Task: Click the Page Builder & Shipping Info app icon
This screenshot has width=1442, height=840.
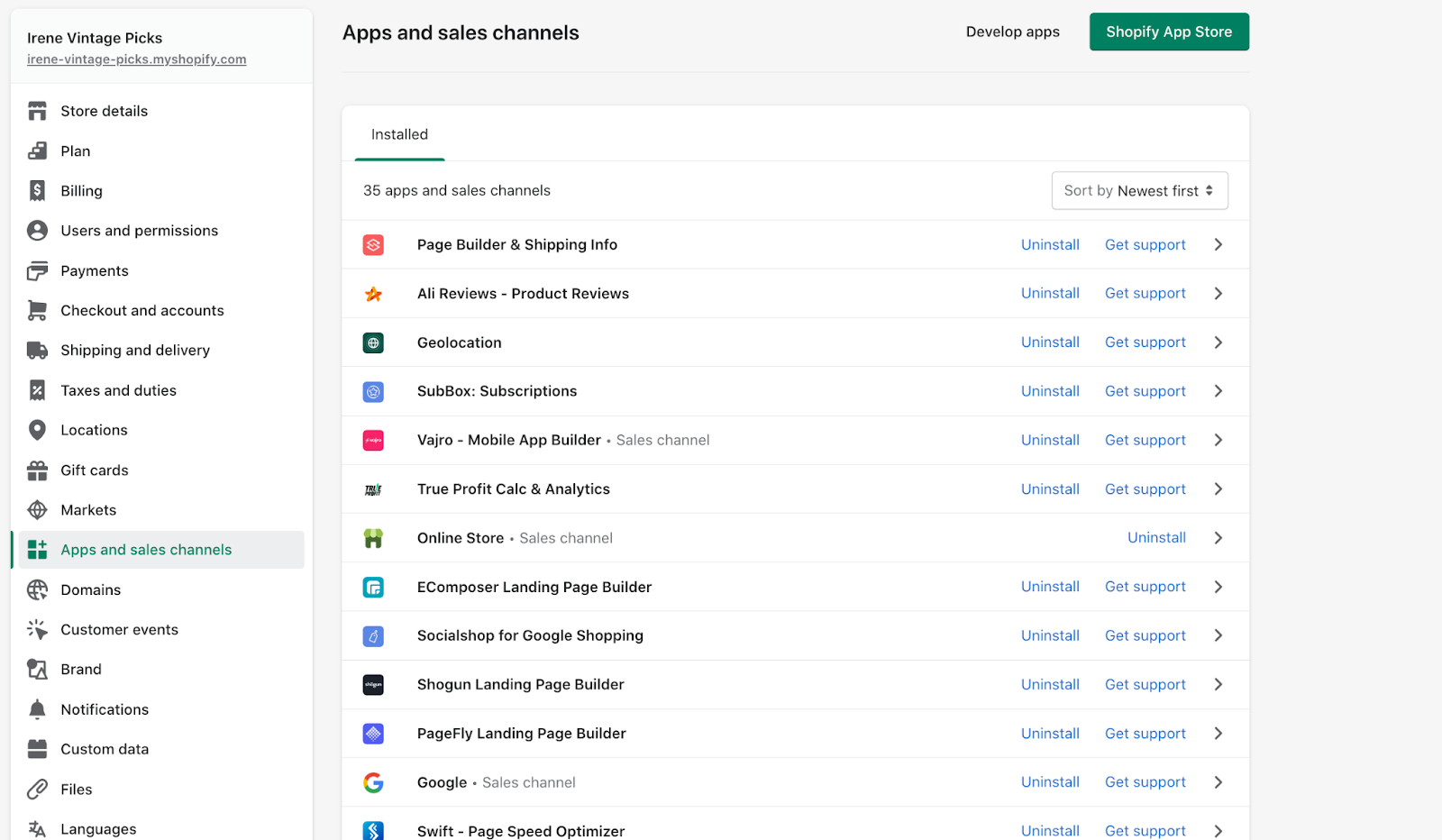Action: (373, 245)
